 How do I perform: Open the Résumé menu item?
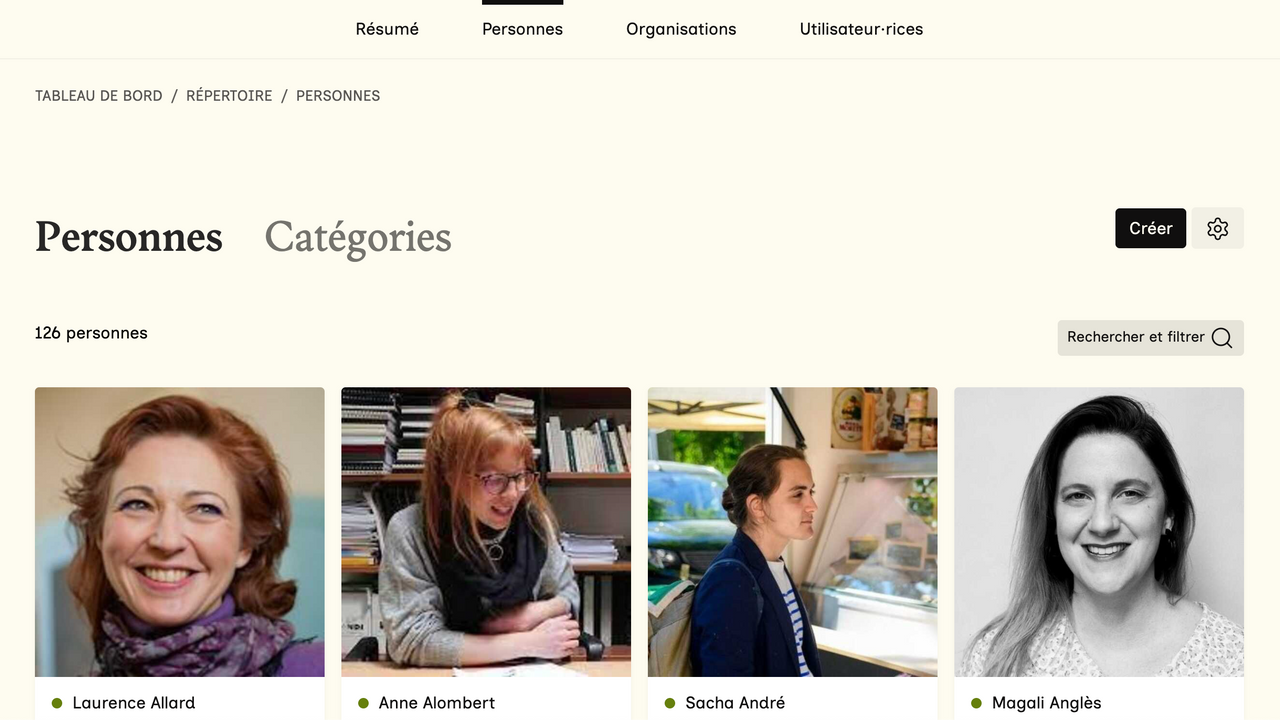[387, 29]
